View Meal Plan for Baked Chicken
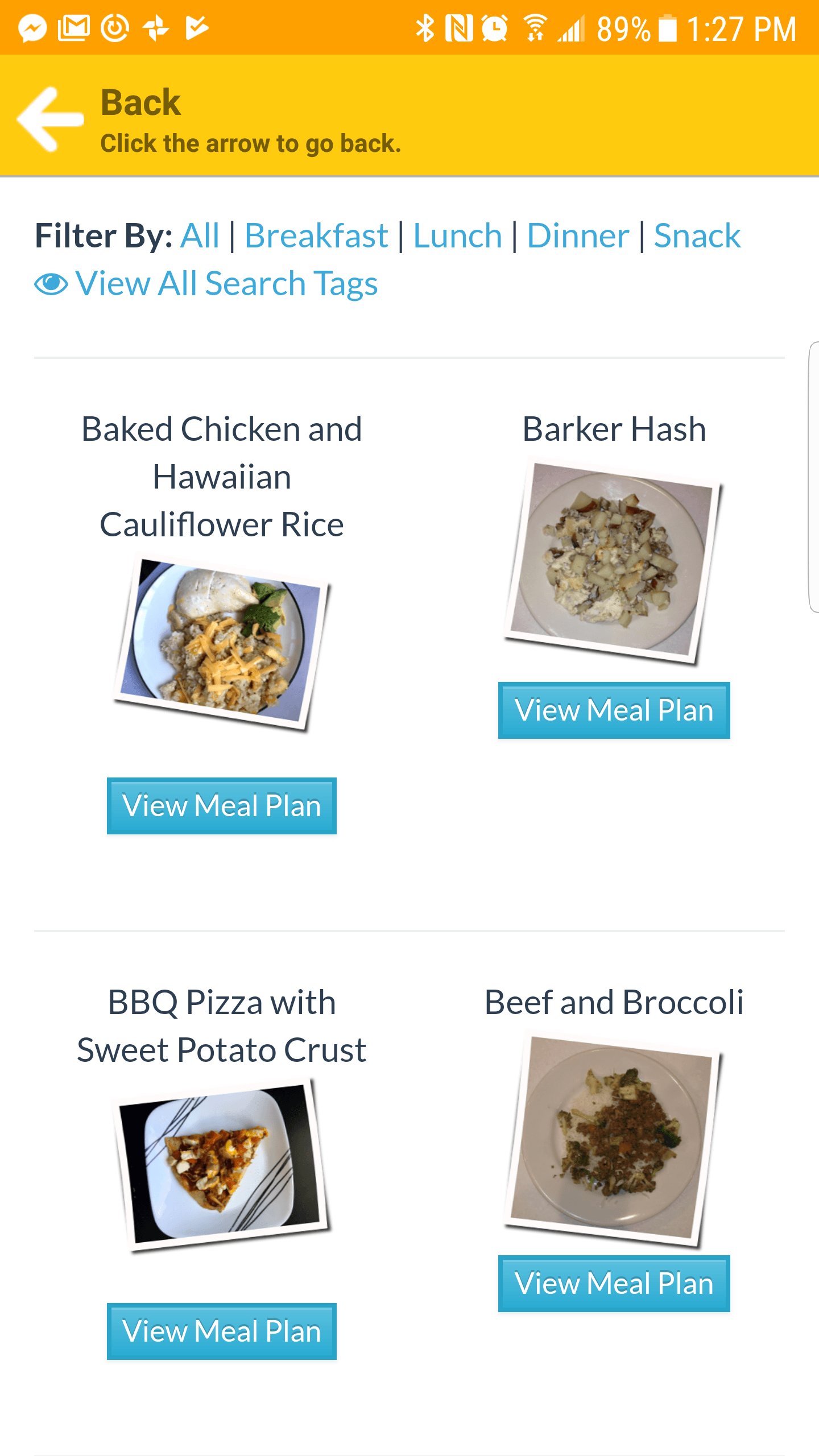The height and width of the screenshot is (1456, 819). [x=222, y=805]
